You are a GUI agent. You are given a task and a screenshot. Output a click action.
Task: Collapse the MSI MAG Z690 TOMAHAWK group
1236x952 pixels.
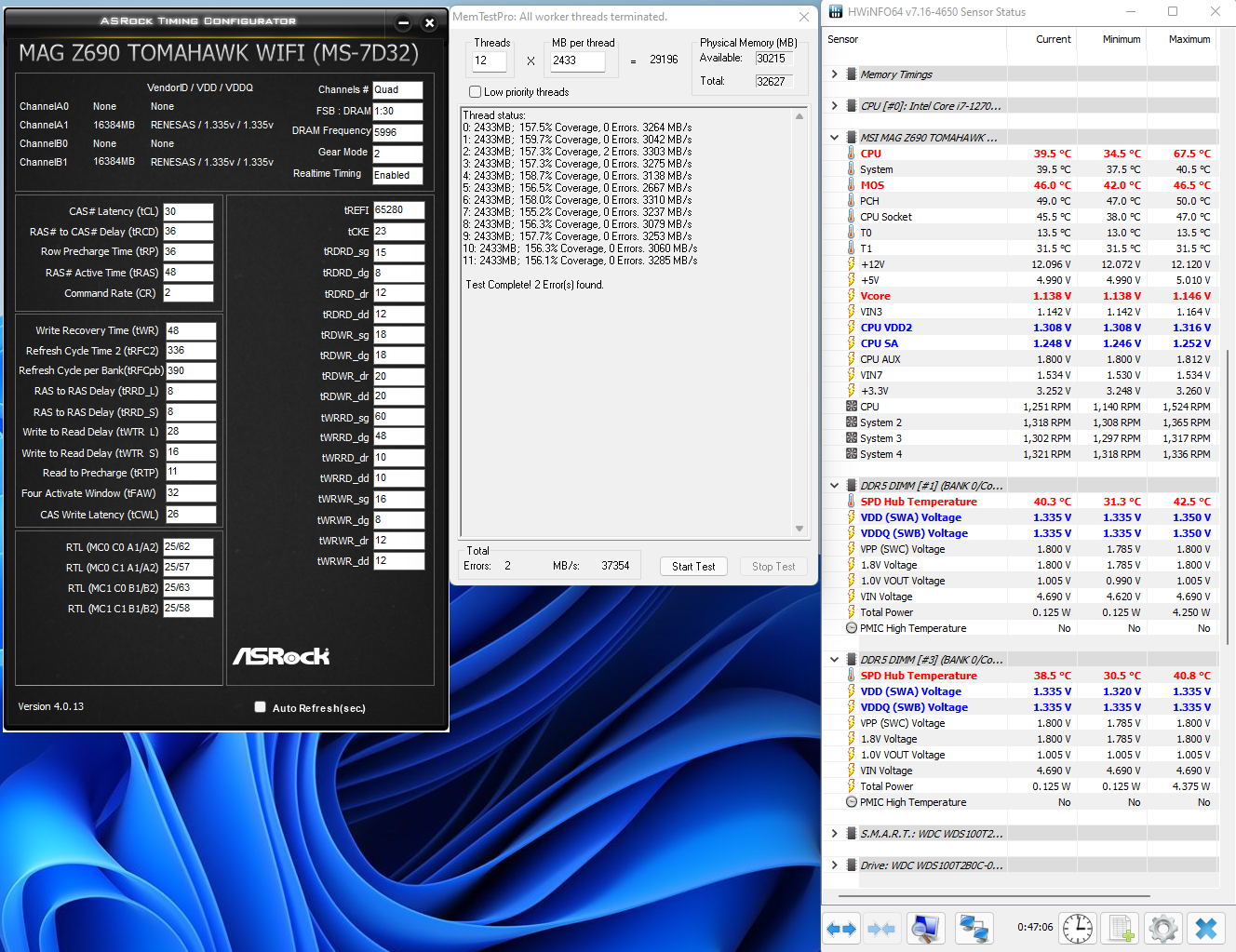(x=835, y=138)
